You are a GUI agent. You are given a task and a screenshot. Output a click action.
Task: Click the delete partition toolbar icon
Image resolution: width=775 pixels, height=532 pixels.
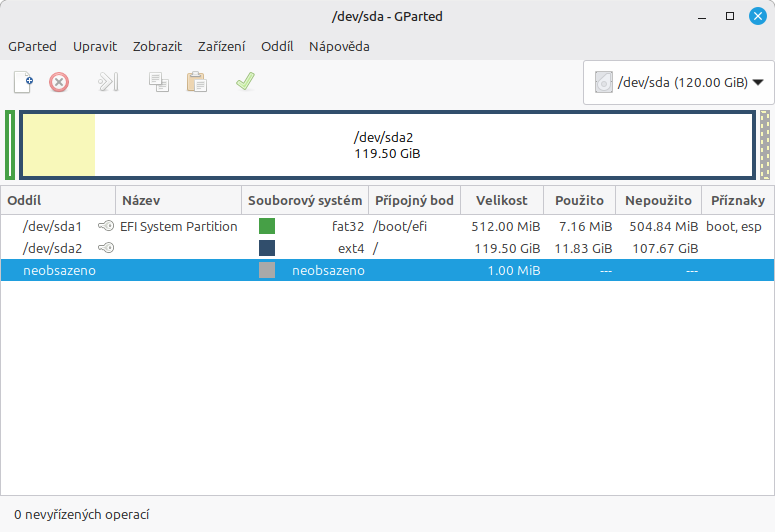(59, 82)
